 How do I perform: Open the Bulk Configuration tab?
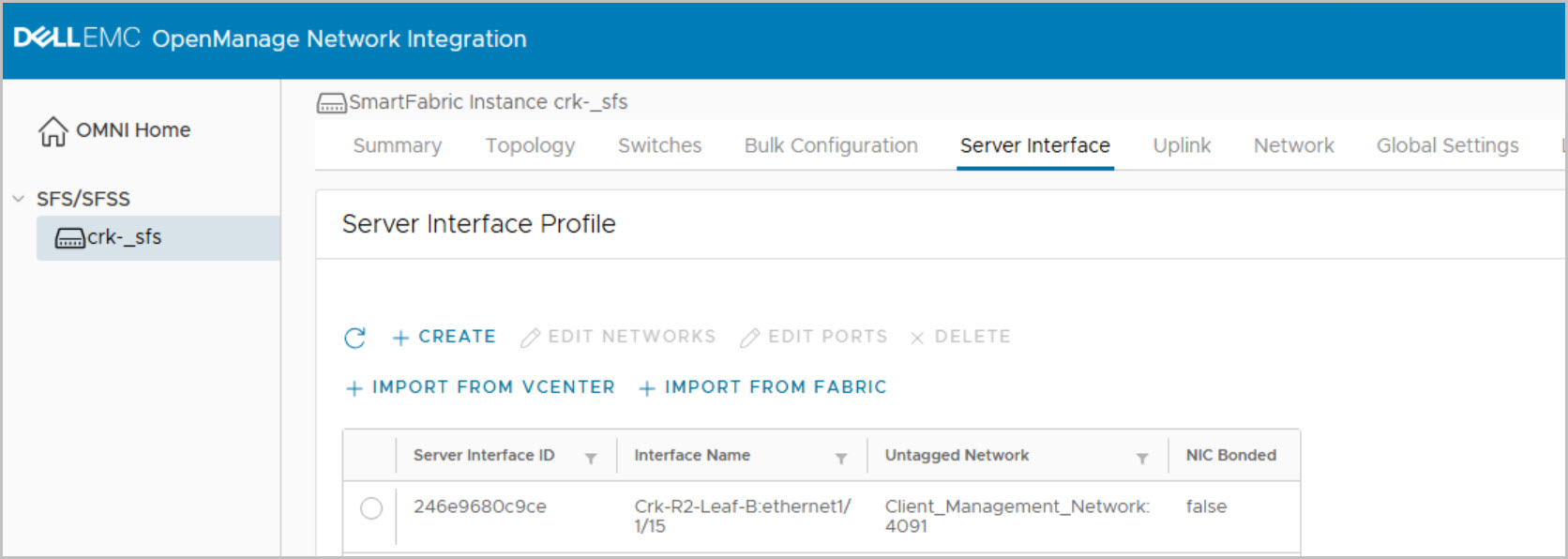click(x=831, y=145)
